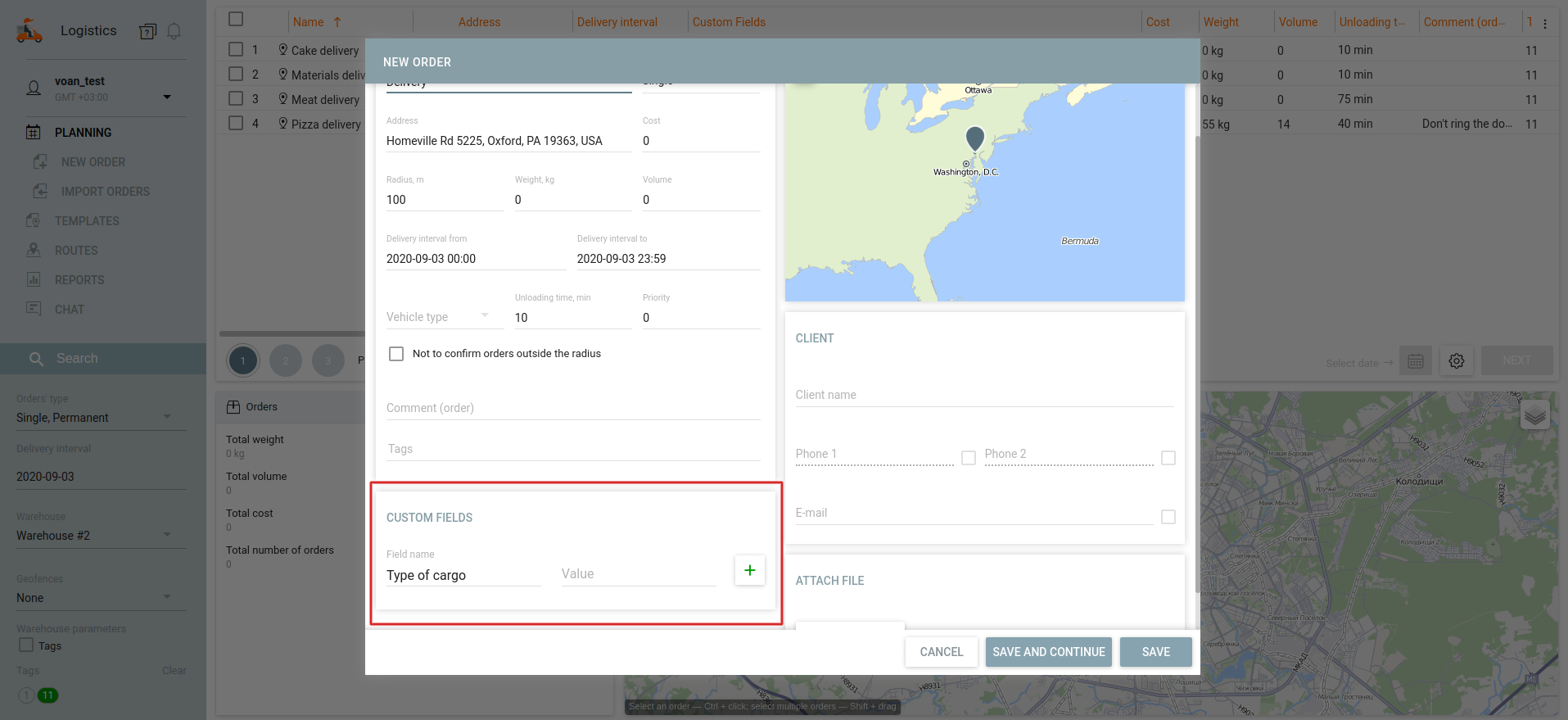Click the Client name input field
This screenshot has height=720, width=1568.
(983, 395)
